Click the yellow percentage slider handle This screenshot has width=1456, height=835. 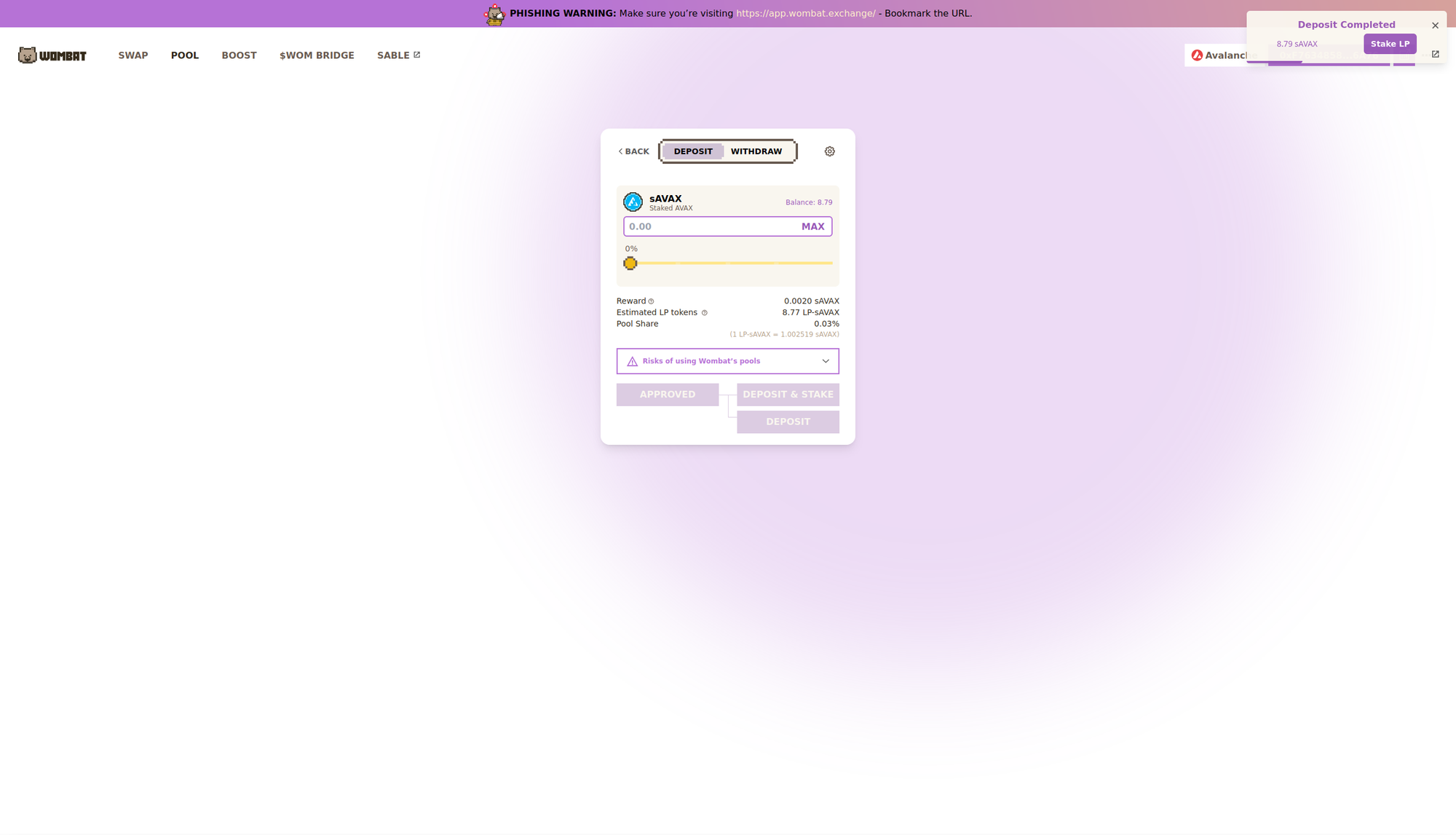point(630,264)
